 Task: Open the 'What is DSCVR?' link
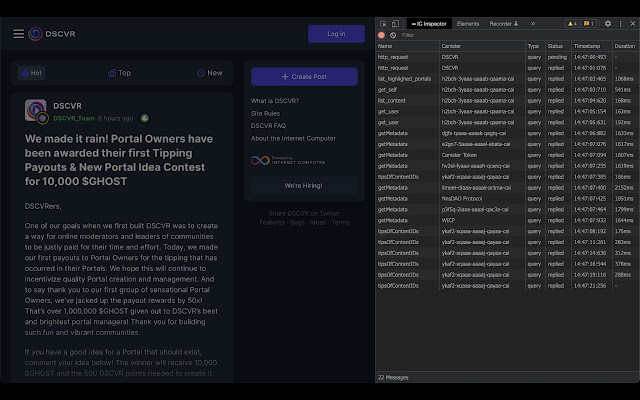click(275, 101)
